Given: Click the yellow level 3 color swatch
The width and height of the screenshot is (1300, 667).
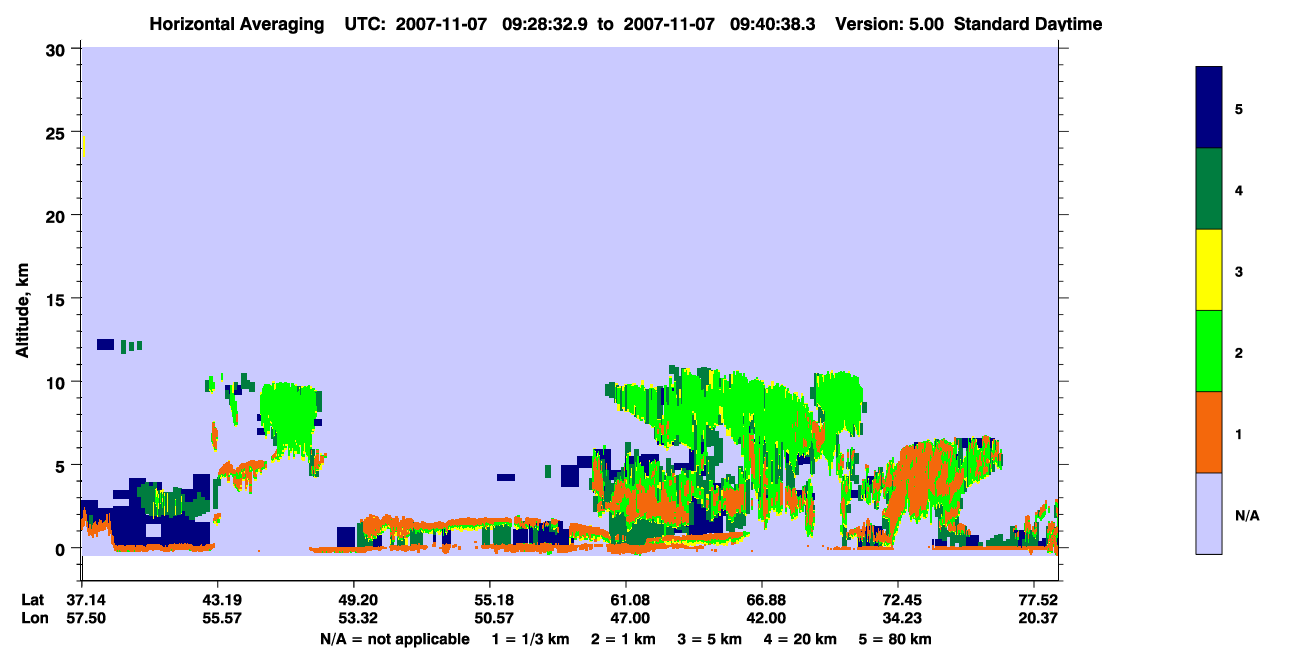Looking at the screenshot, I should (x=1209, y=270).
